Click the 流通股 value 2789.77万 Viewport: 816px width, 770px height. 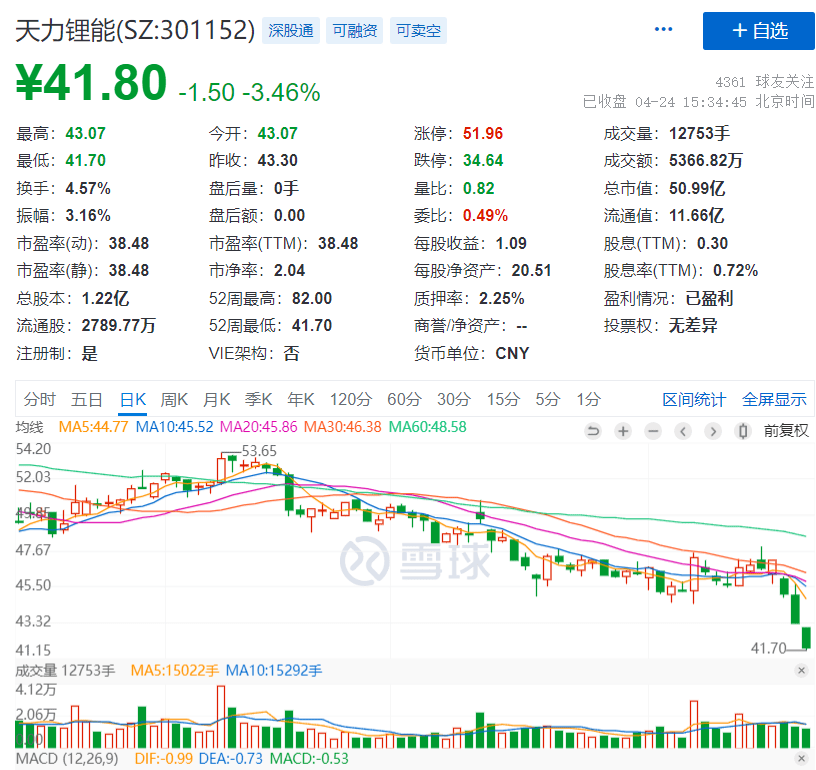coord(118,326)
